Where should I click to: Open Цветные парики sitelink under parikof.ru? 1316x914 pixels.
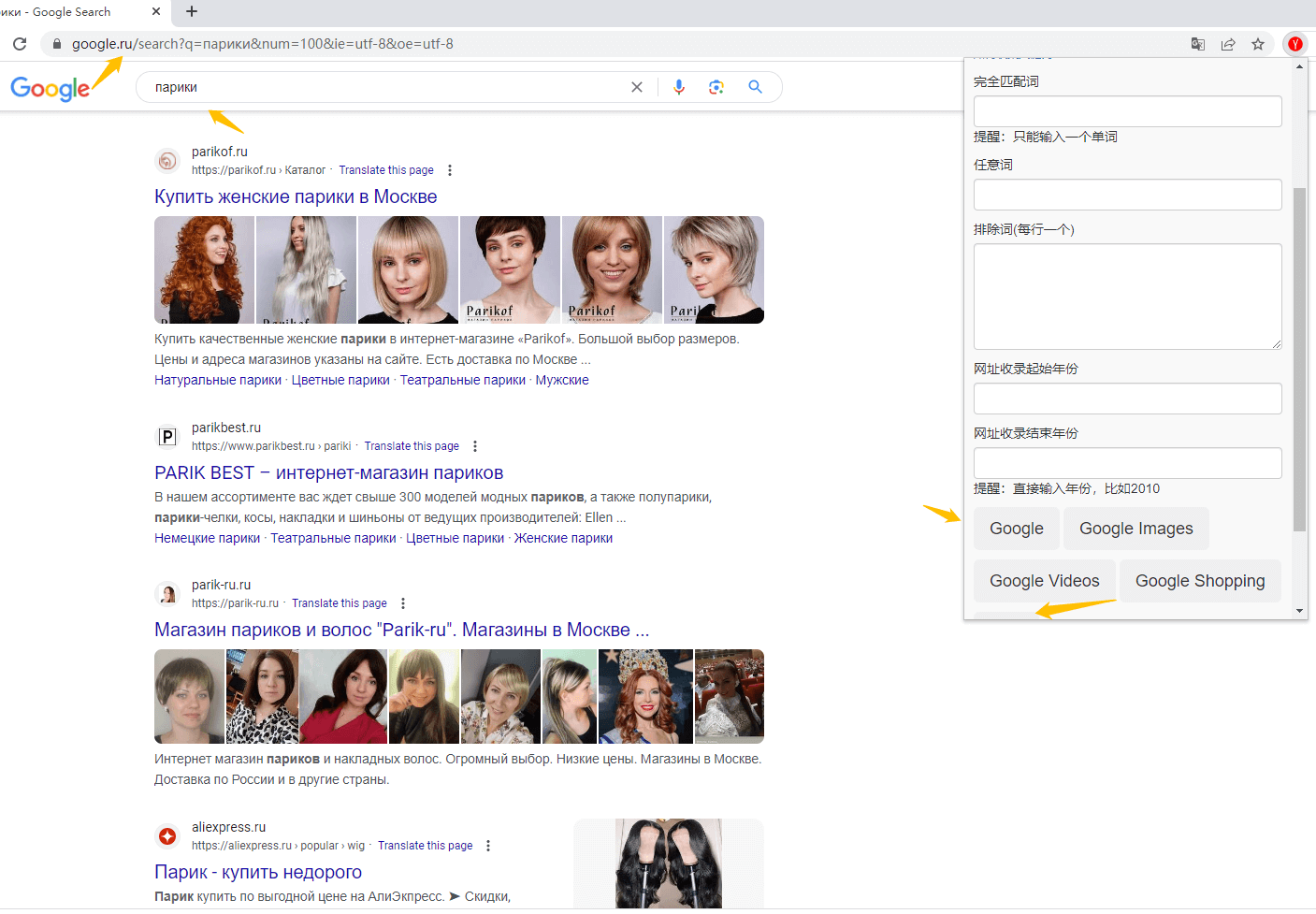340,380
